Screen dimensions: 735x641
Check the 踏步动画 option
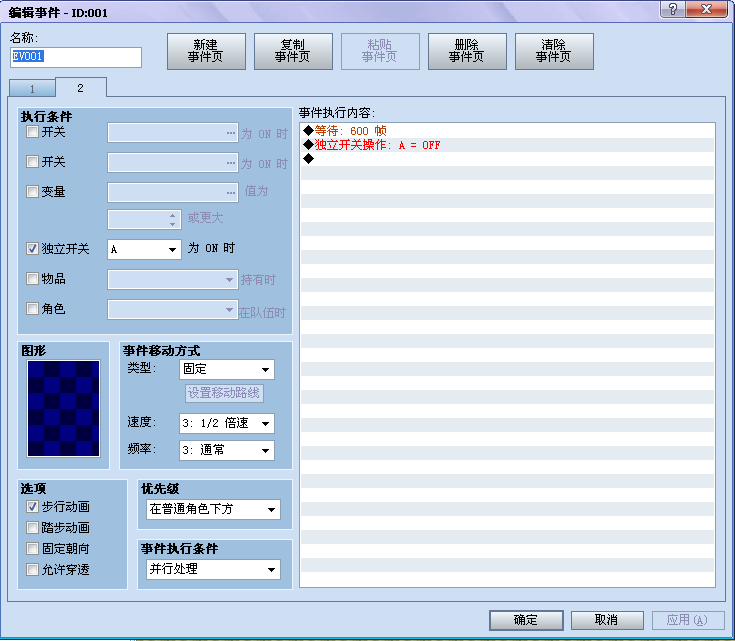coord(32,528)
